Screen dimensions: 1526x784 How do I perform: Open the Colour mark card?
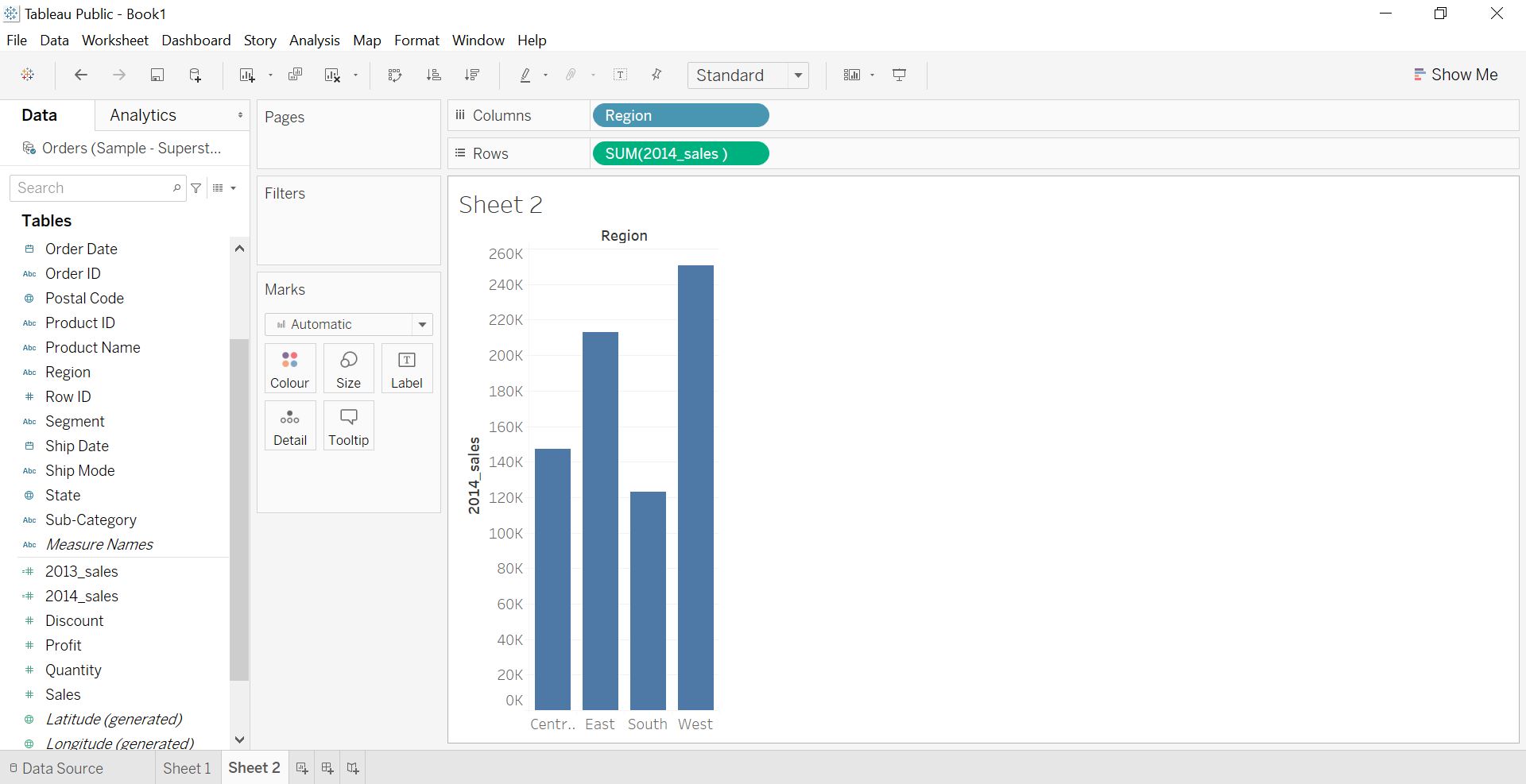pyautogui.click(x=289, y=368)
